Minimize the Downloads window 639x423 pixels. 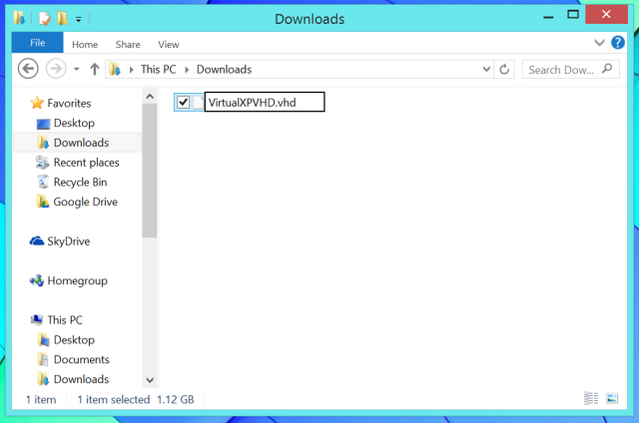pyautogui.click(x=549, y=15)
